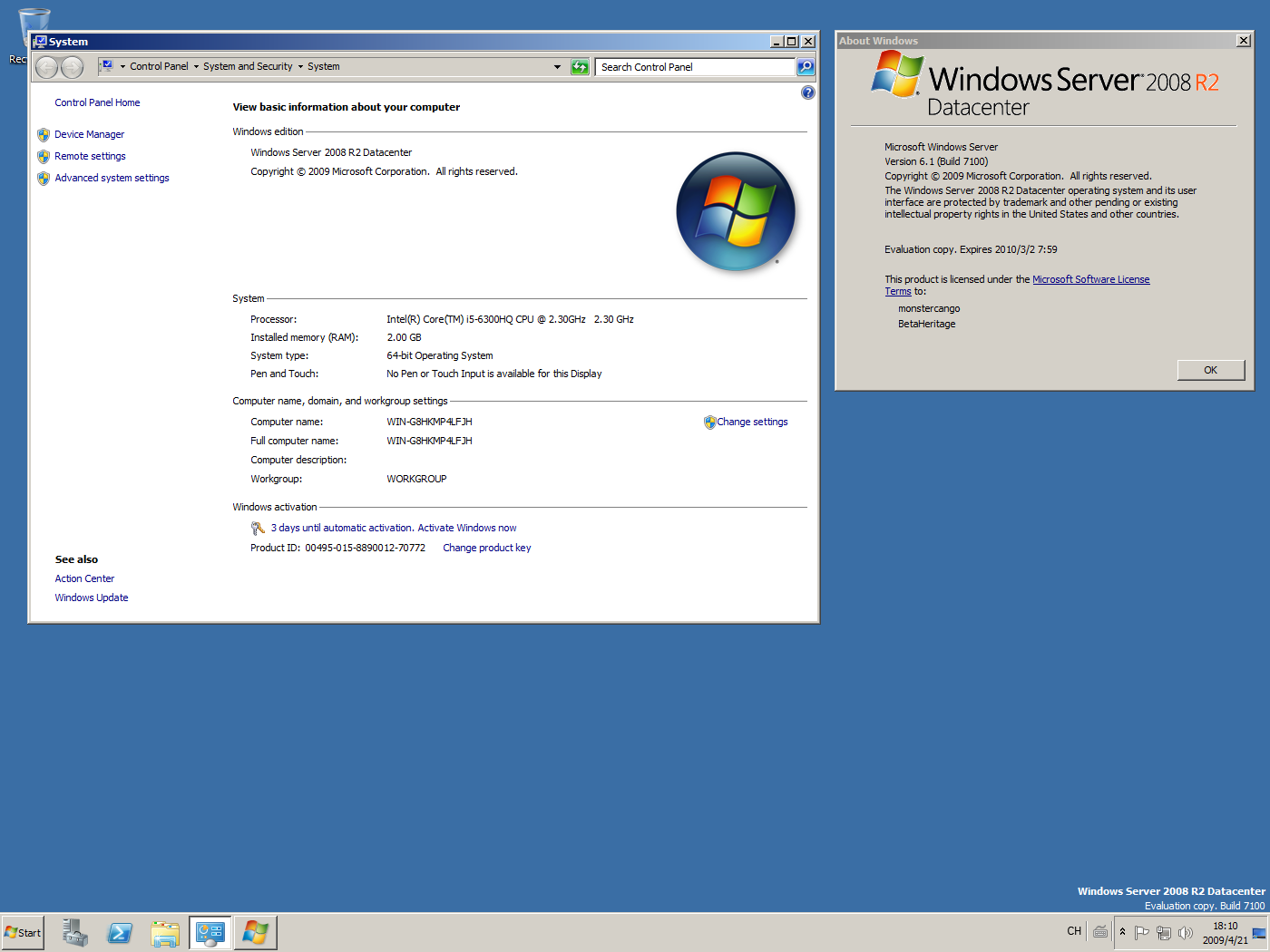Click the CH language indicator
1270x952 pixels.
click(x=1074, y=931)
